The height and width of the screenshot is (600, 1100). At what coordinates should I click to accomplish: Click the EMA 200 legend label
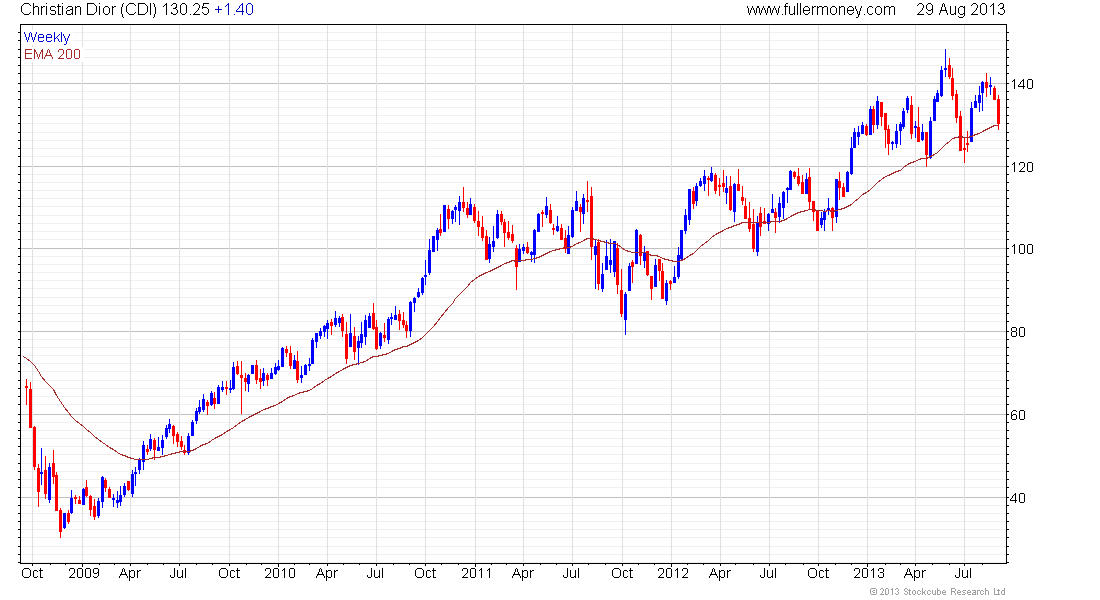[x=53, y=54]
